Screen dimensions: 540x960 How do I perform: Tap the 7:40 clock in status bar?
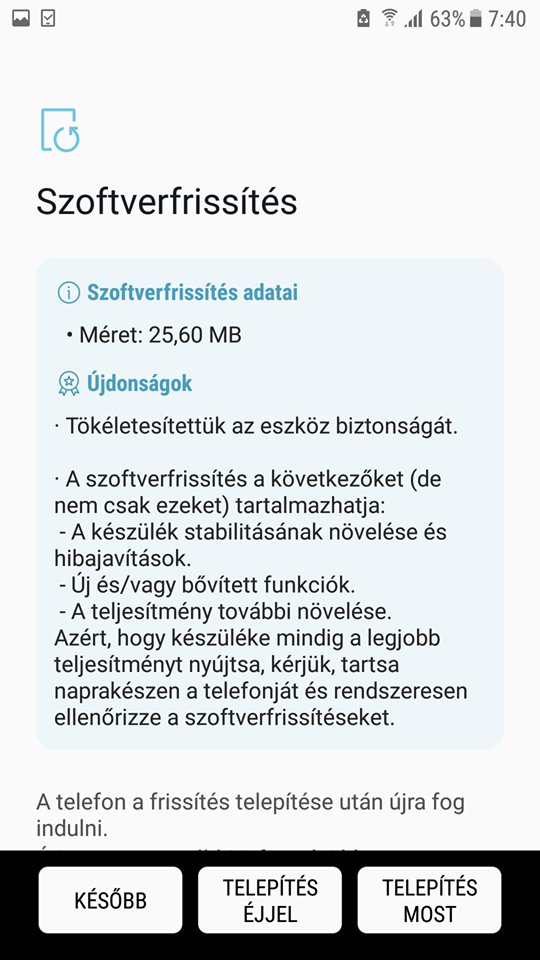click(507, 19)
